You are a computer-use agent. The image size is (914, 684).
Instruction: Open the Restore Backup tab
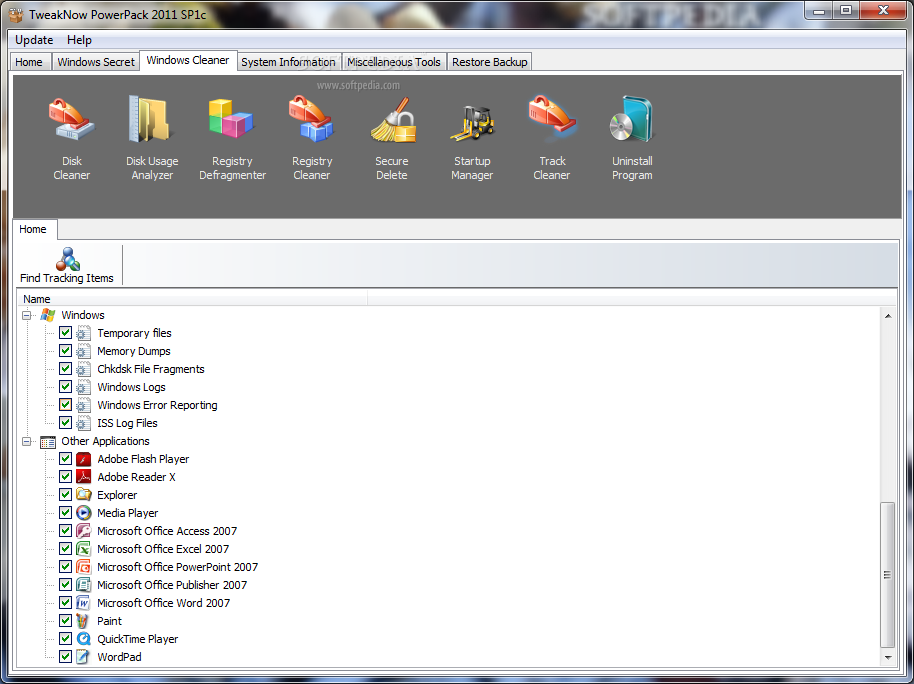(x=490, y=62)
